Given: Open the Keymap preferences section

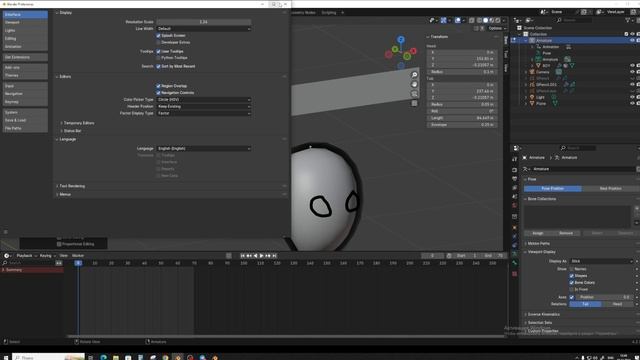Looking at the screenshot, I should click(x=25, y=102).
